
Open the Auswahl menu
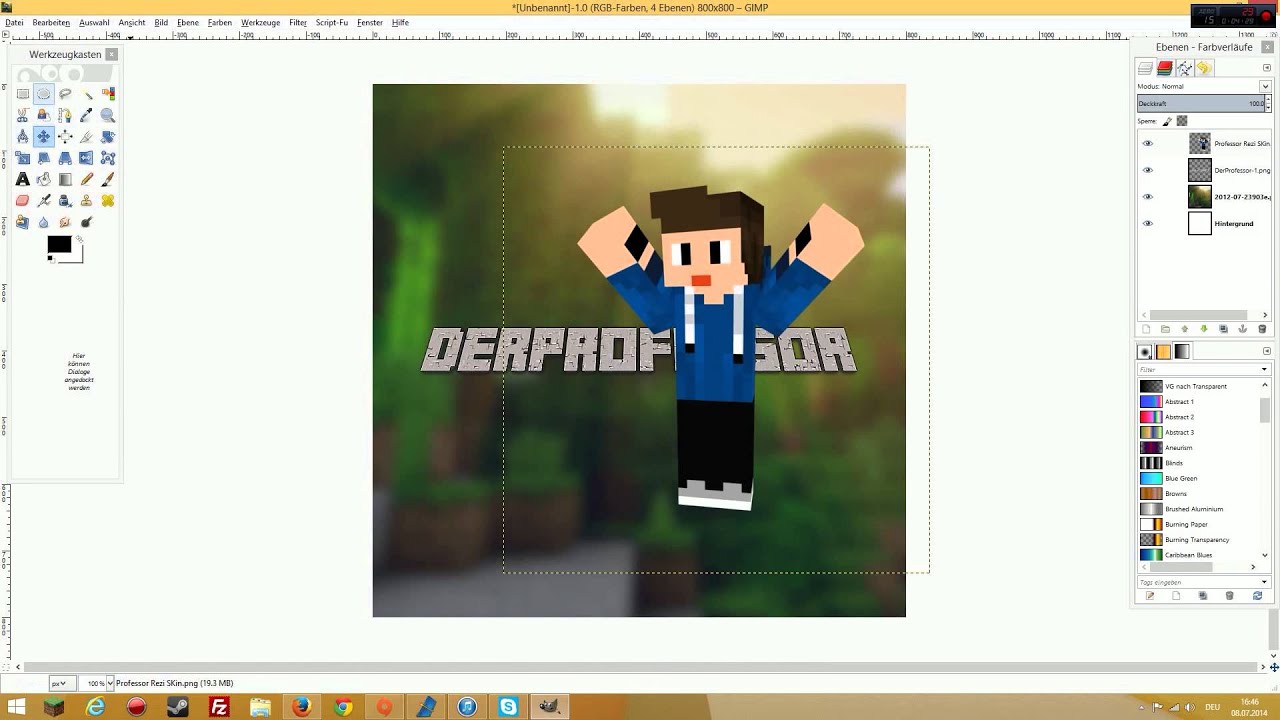tap(94, 22)
